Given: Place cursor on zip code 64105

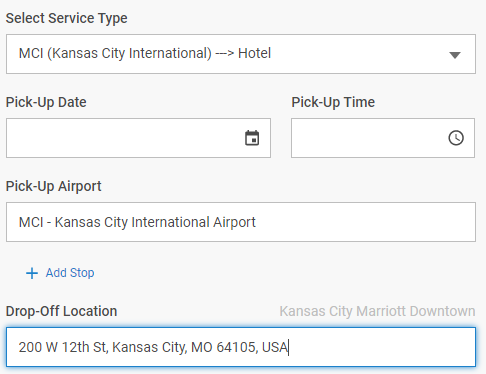Looking at the screenshot, I should point(236,347).
